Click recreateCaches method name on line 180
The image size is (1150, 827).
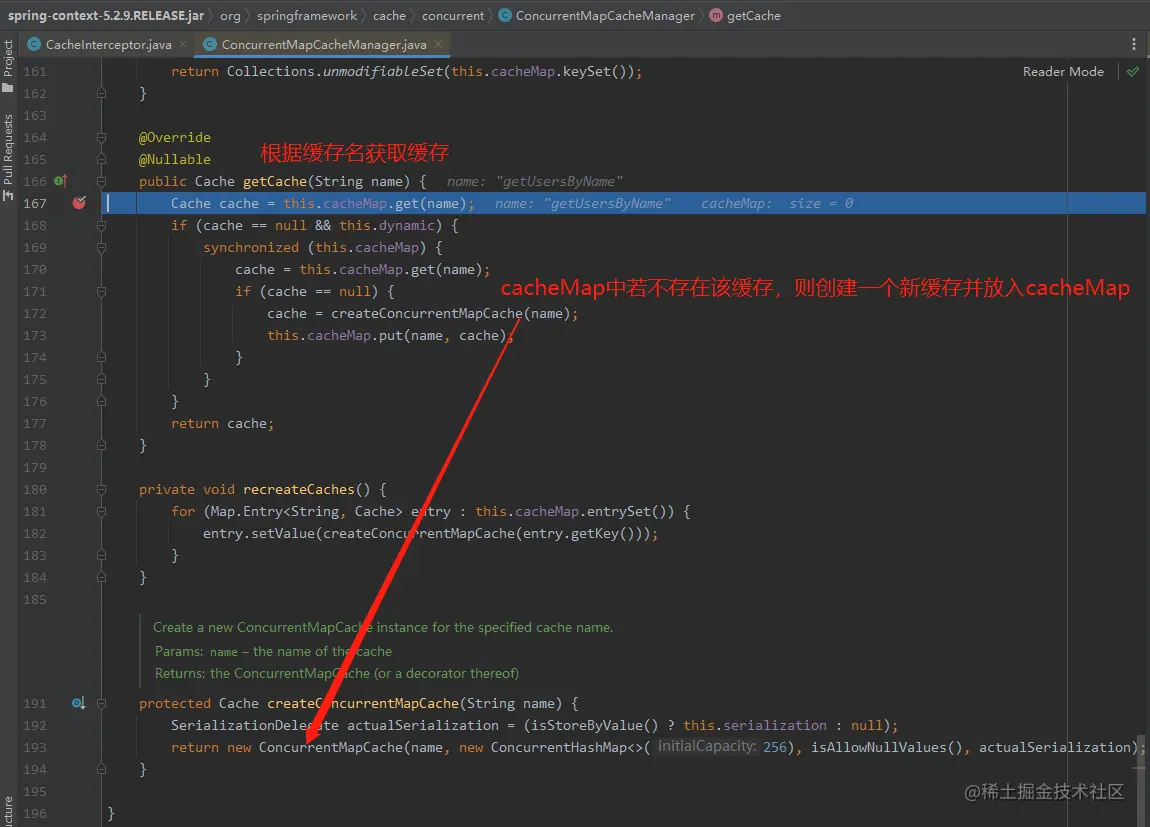(299, 489)
